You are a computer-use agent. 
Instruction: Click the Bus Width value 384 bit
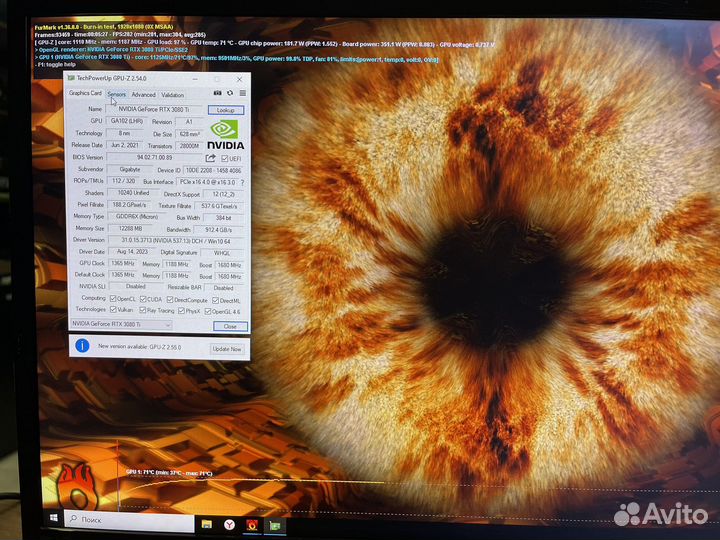point(224,218)
